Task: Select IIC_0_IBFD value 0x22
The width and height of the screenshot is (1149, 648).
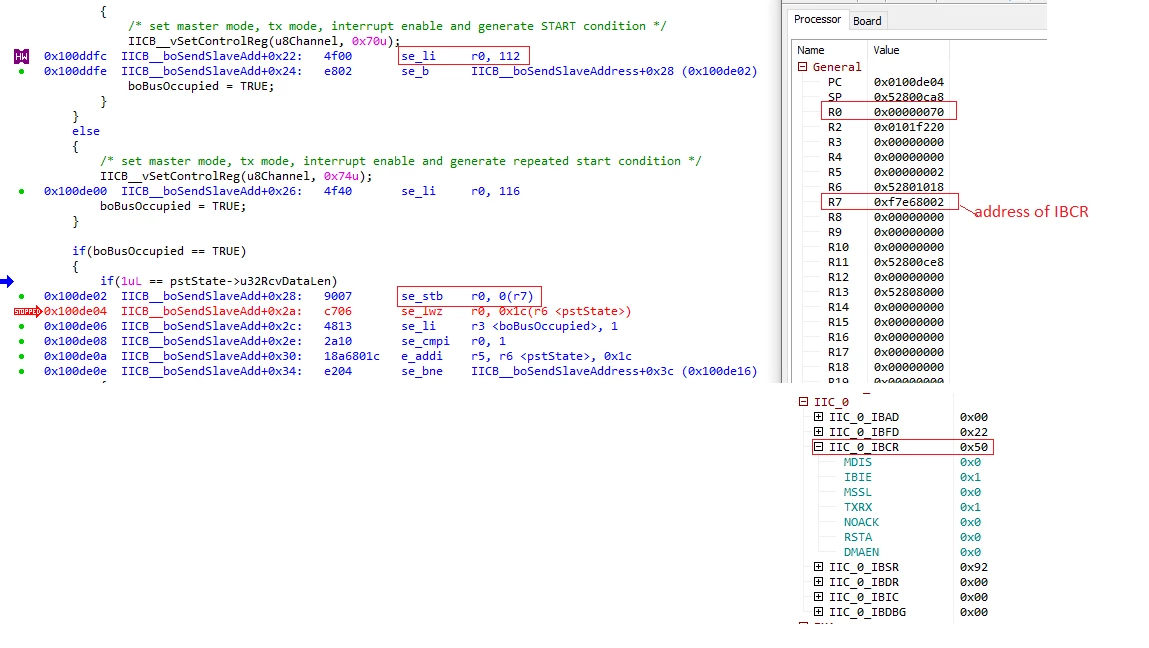Action: (x=973, y=432)
